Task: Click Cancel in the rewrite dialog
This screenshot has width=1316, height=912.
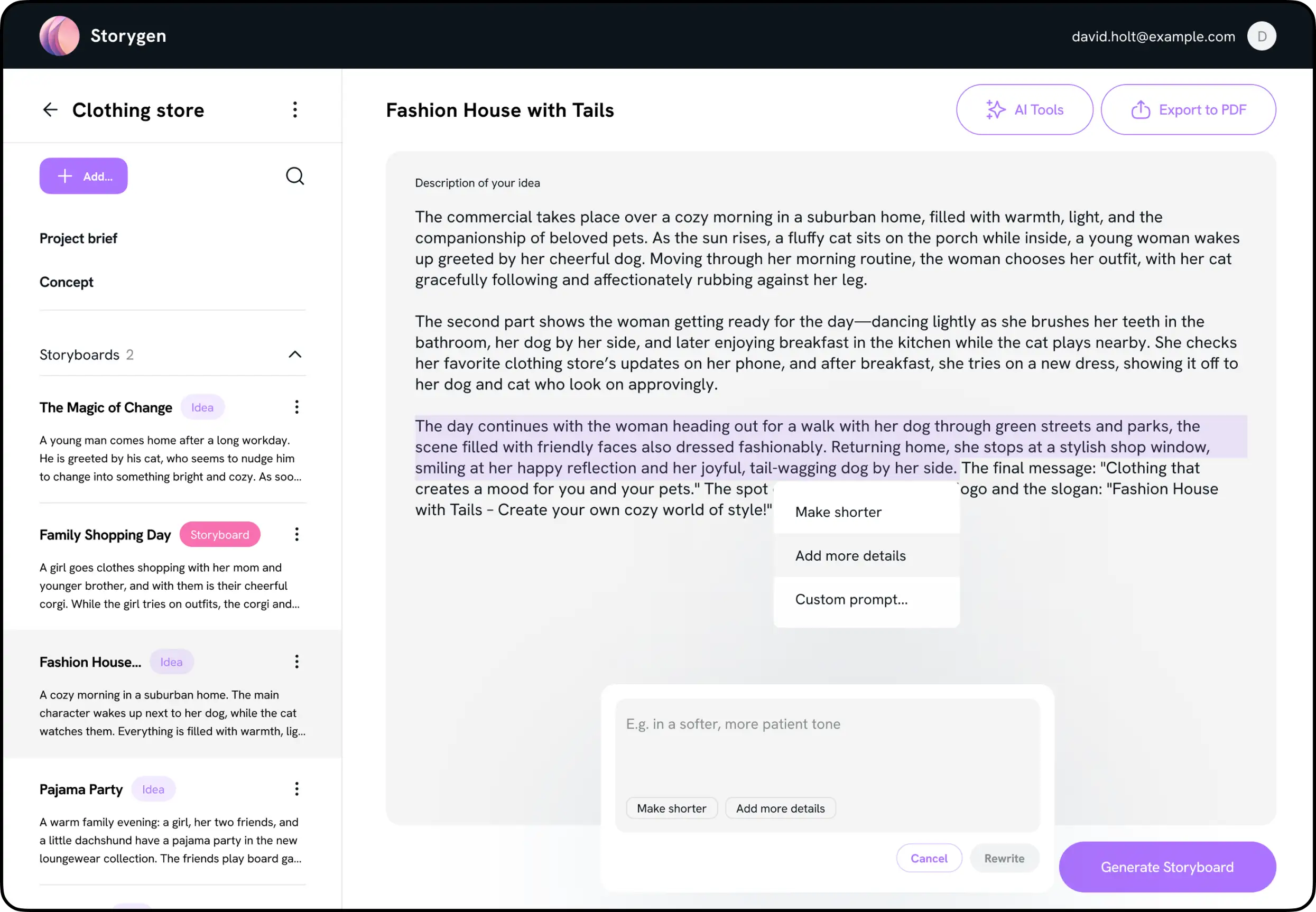Action: pos(929,858)
